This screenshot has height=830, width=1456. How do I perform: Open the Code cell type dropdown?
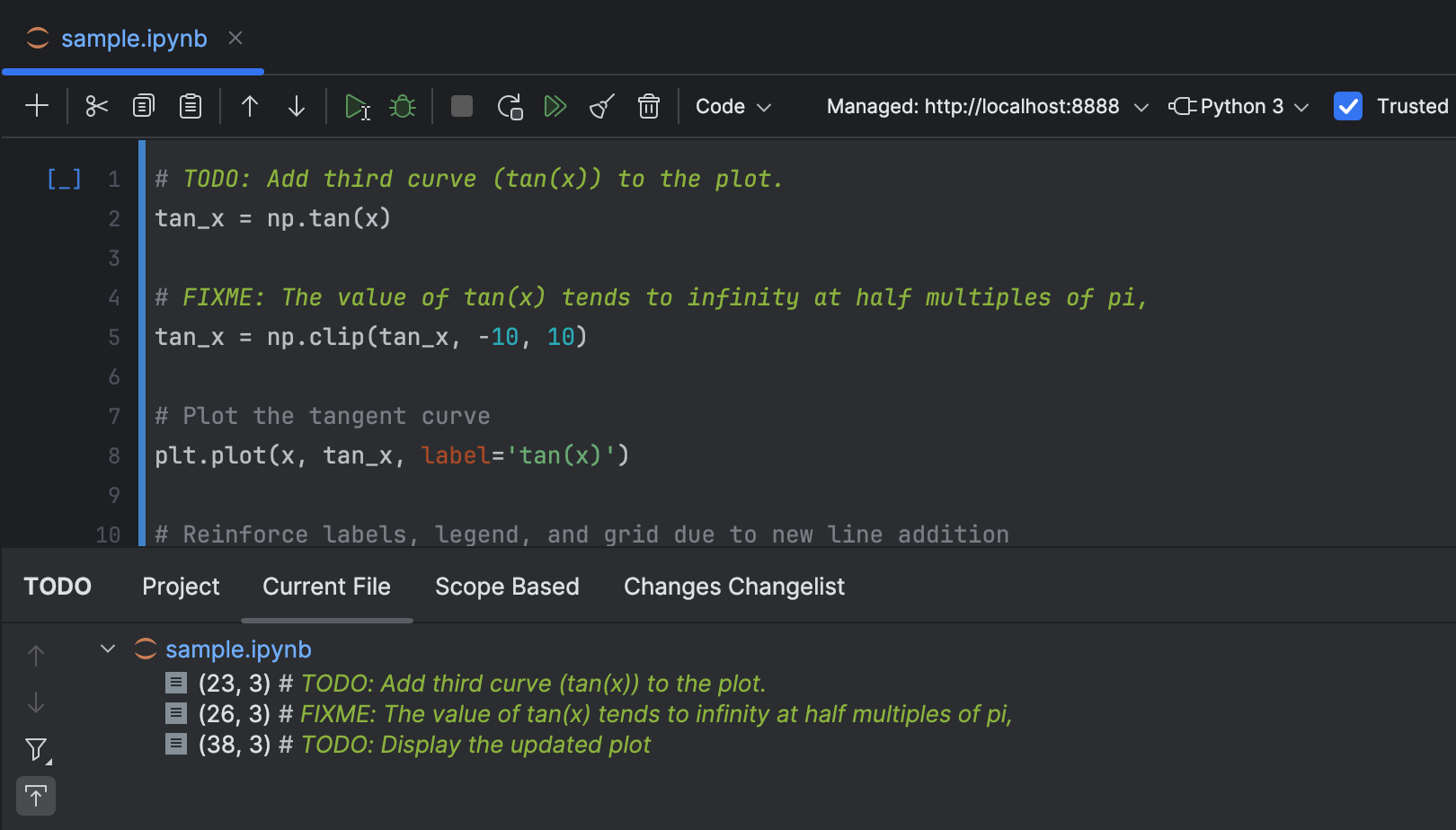pyautogui.click(x=732, y=106)
